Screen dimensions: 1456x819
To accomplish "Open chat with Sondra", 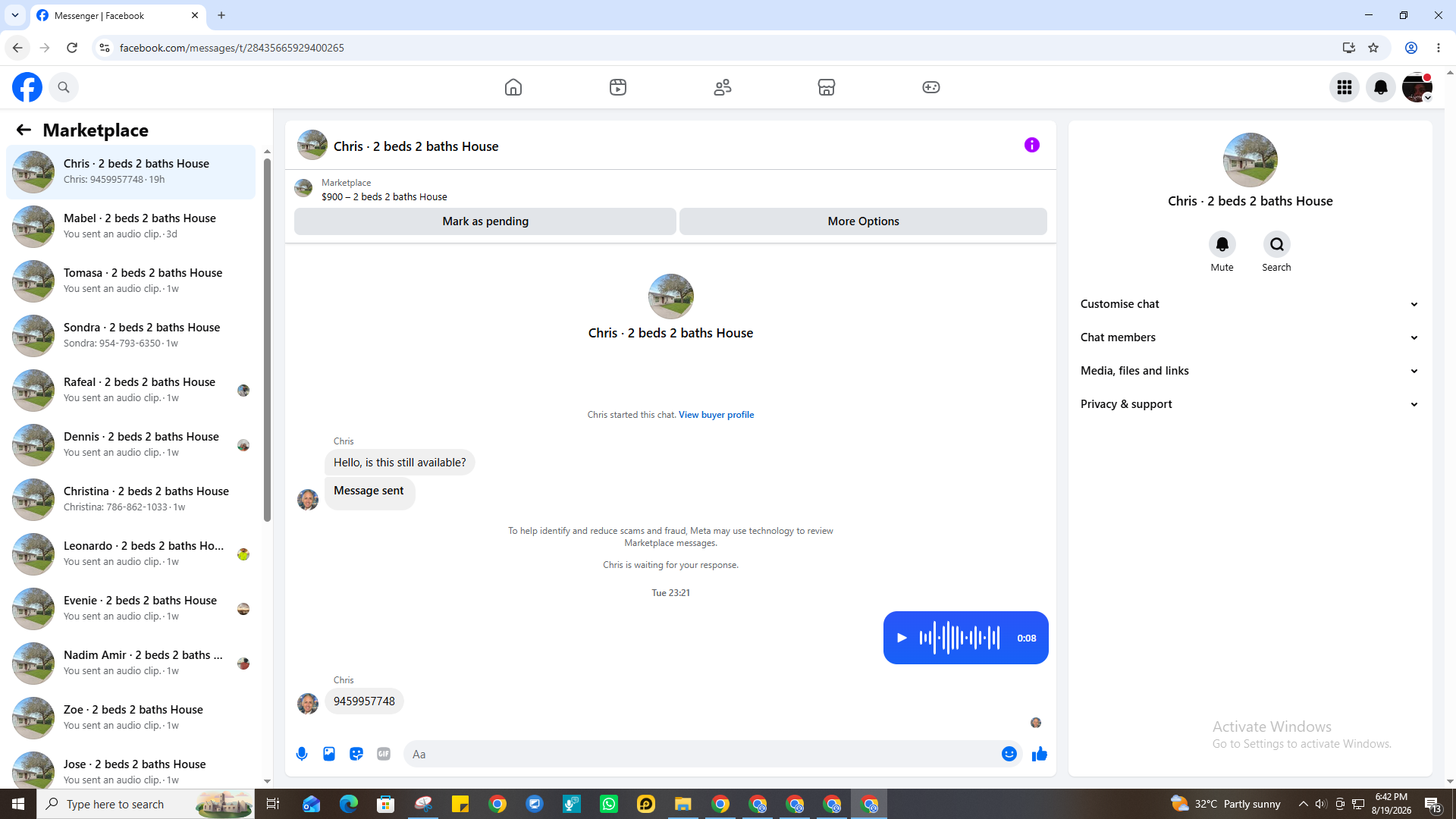I will [x=130, y=336].
